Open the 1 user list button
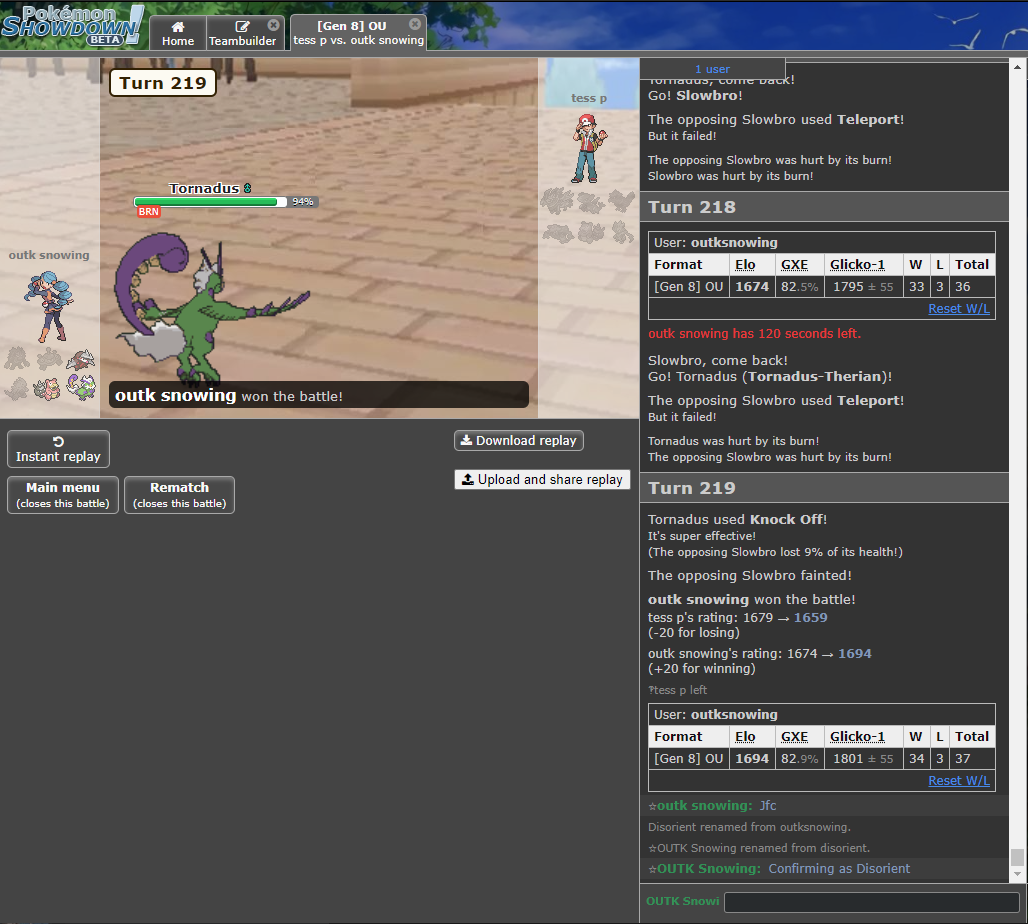The image size is (1028, 924). tap(712, 69)
